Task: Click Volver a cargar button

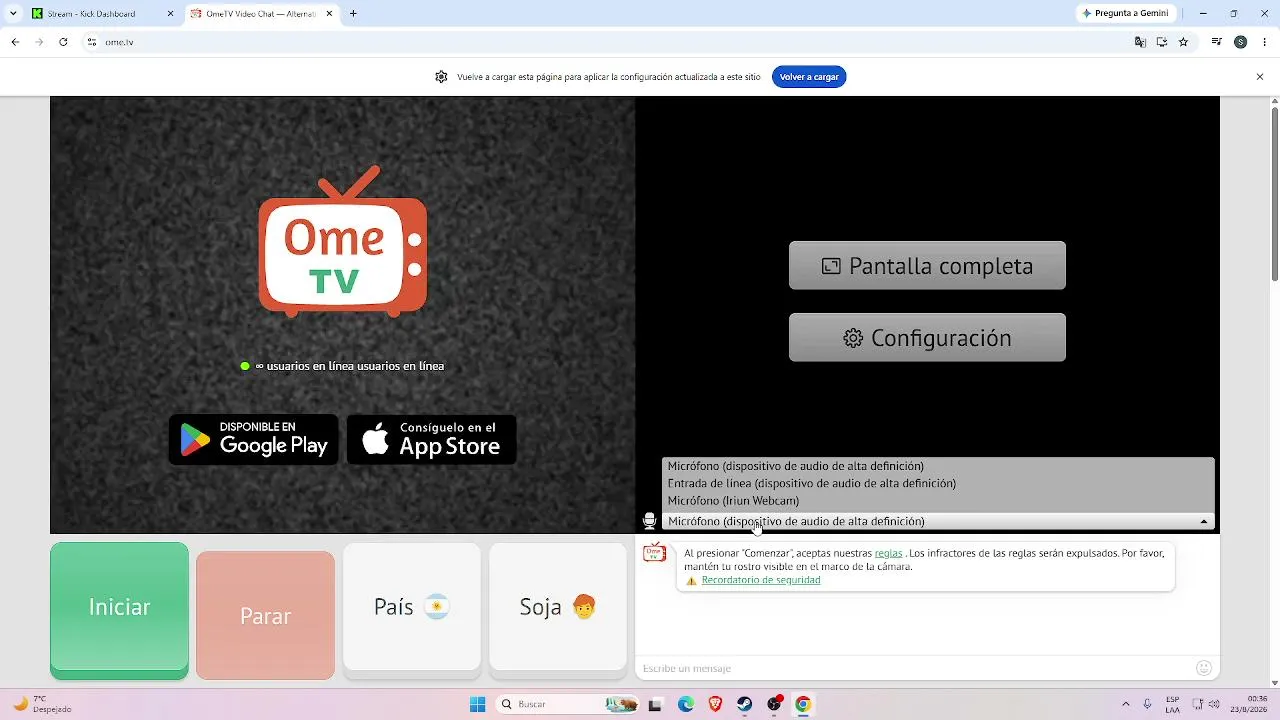Action: pyautogui.click(x=809, y=77)
